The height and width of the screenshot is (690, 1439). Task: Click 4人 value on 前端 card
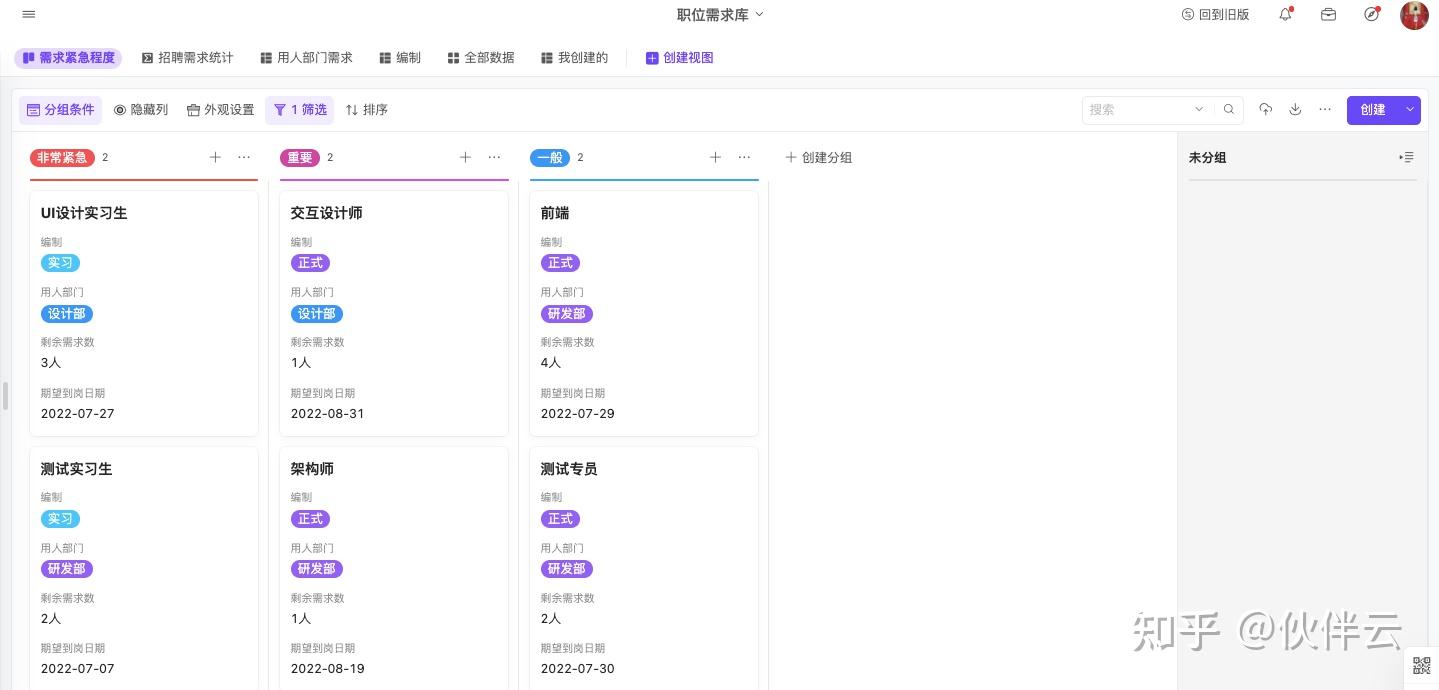551,363
